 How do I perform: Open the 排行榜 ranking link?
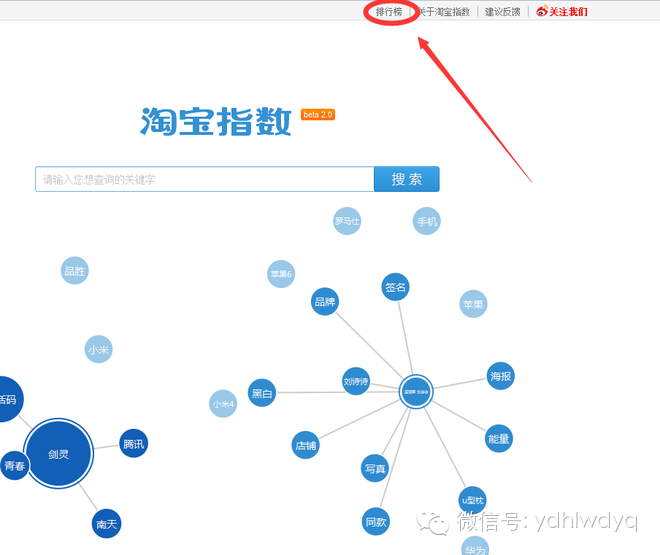pyautogui.click(x=389, y=12)
